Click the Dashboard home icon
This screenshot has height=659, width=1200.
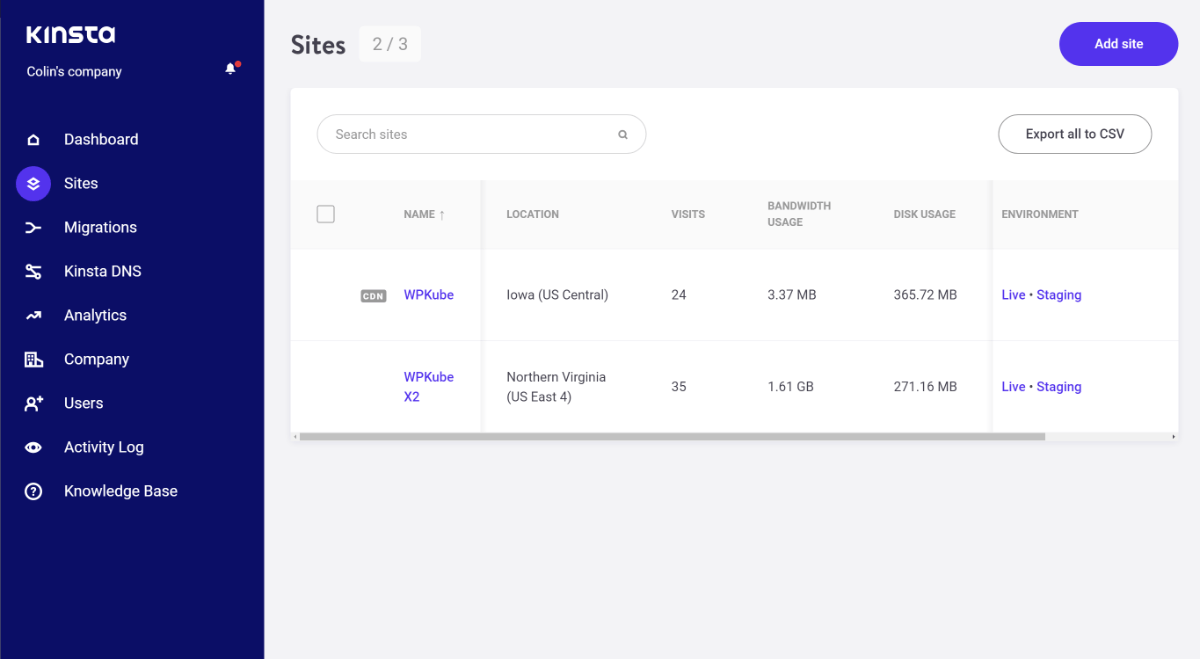click(33, 139)
